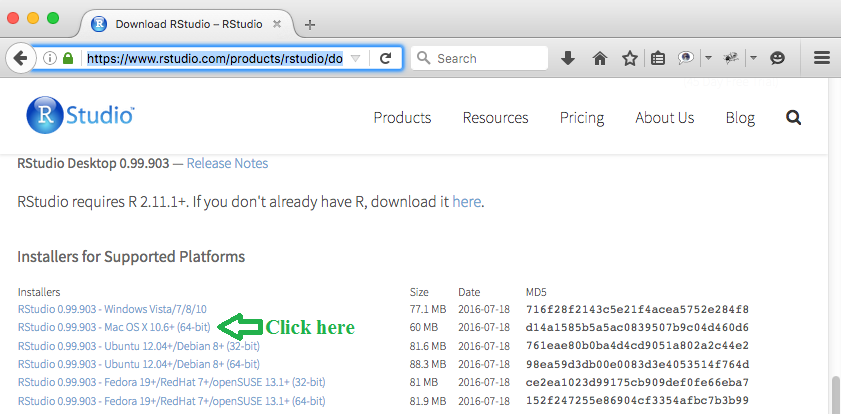Open site information icon in address bar
Viewport: 841px width, 414px height.
50,58
